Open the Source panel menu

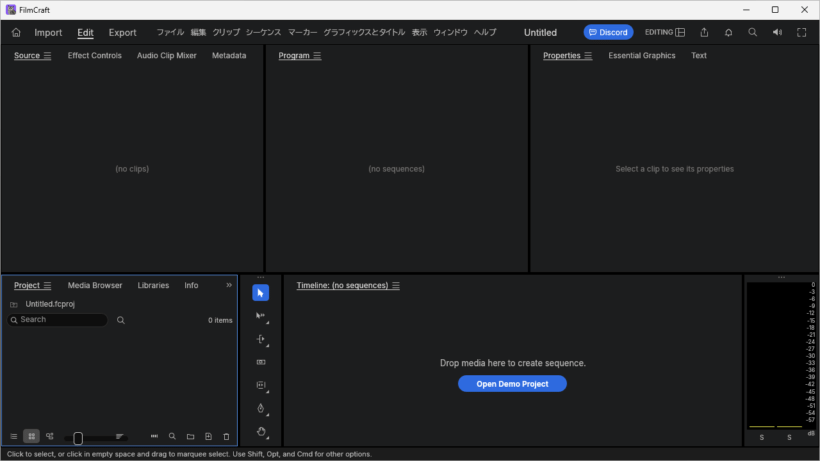coord(48,55)
